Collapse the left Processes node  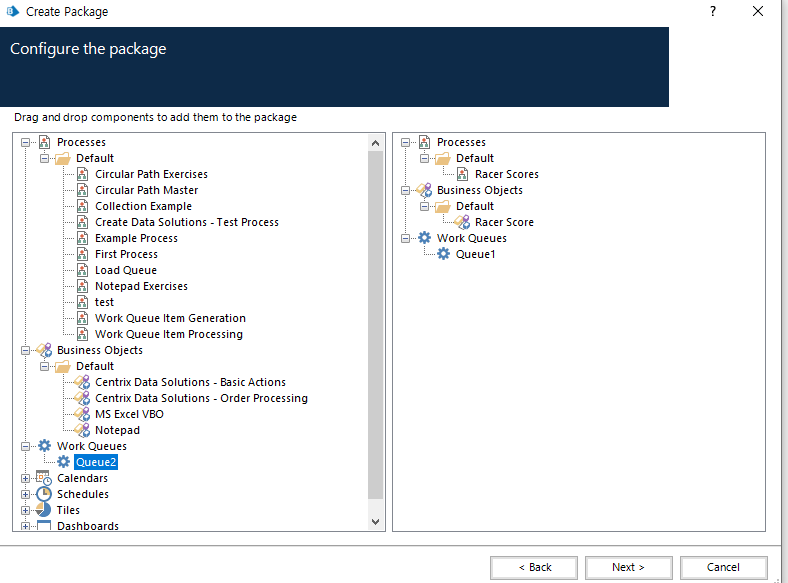coord(25,143)
